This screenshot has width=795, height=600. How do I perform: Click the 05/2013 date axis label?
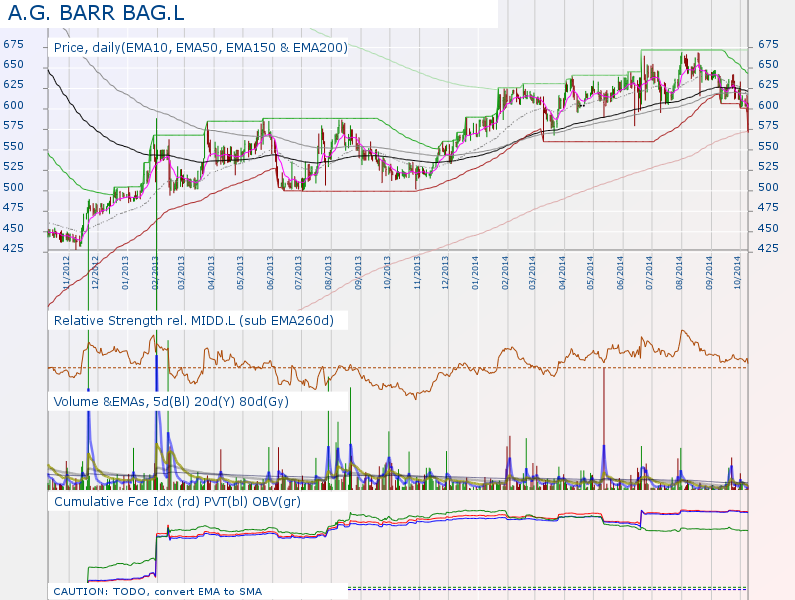coord(239,273)
